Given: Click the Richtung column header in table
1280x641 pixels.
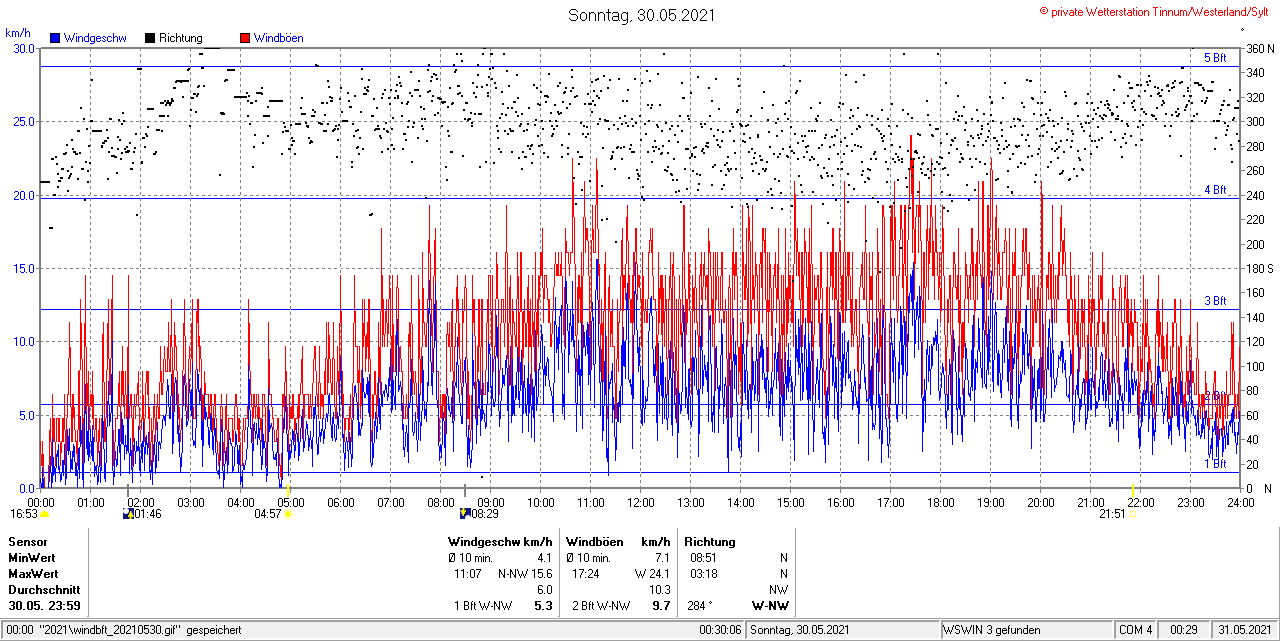Looking at the screenshot, I should 710,542.
